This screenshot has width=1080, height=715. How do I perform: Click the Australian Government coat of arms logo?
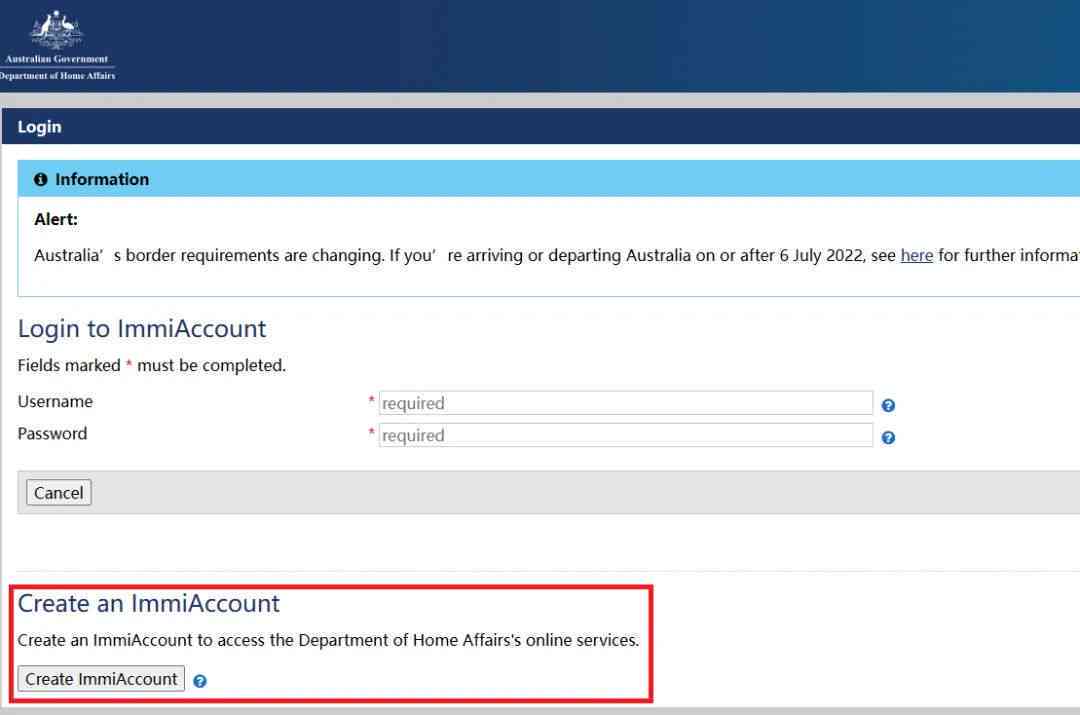pos(56,29)
